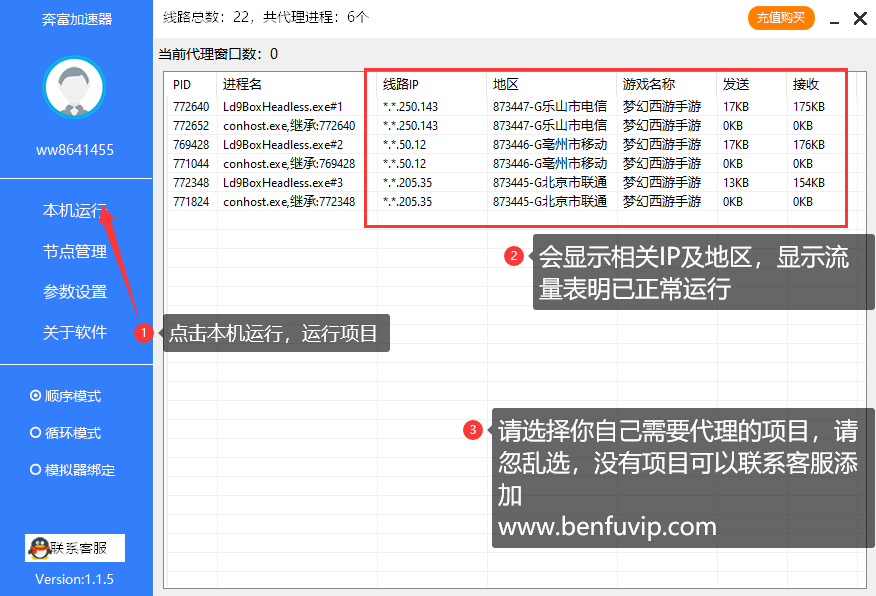Image resolution: width=876 pixels, height=596 pixels.
Task: Go to the 节点管理 section
Action: point(74,252)
